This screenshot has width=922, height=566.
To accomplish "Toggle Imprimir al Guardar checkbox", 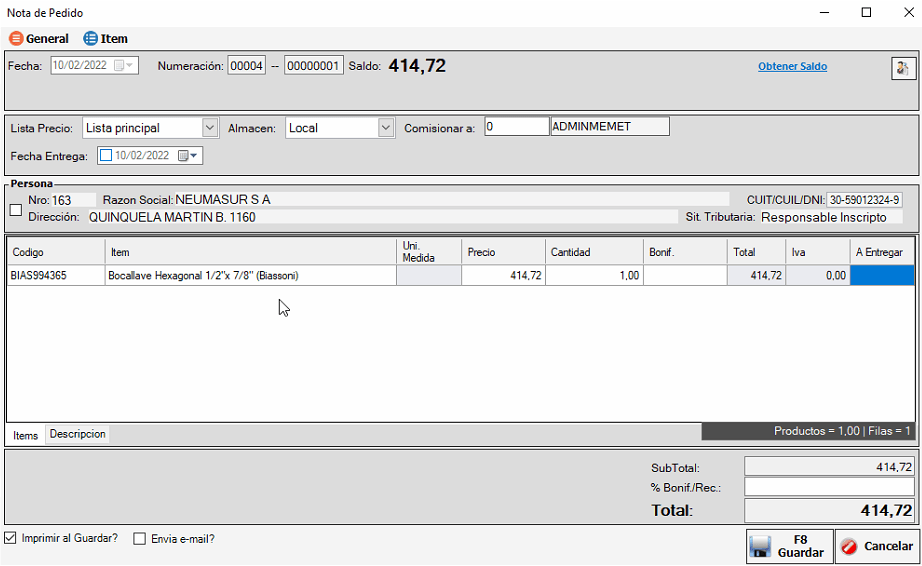I will tap(10, 538).
